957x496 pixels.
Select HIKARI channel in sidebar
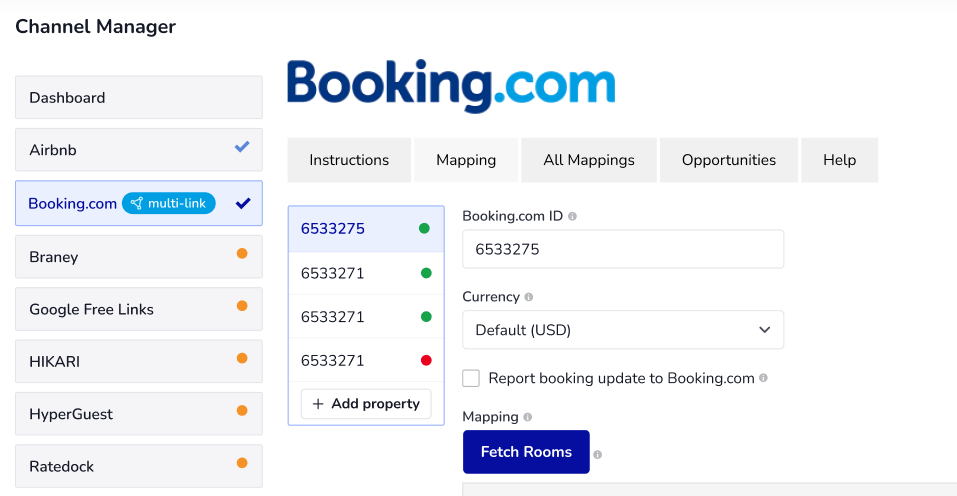(x=139, y=361)
